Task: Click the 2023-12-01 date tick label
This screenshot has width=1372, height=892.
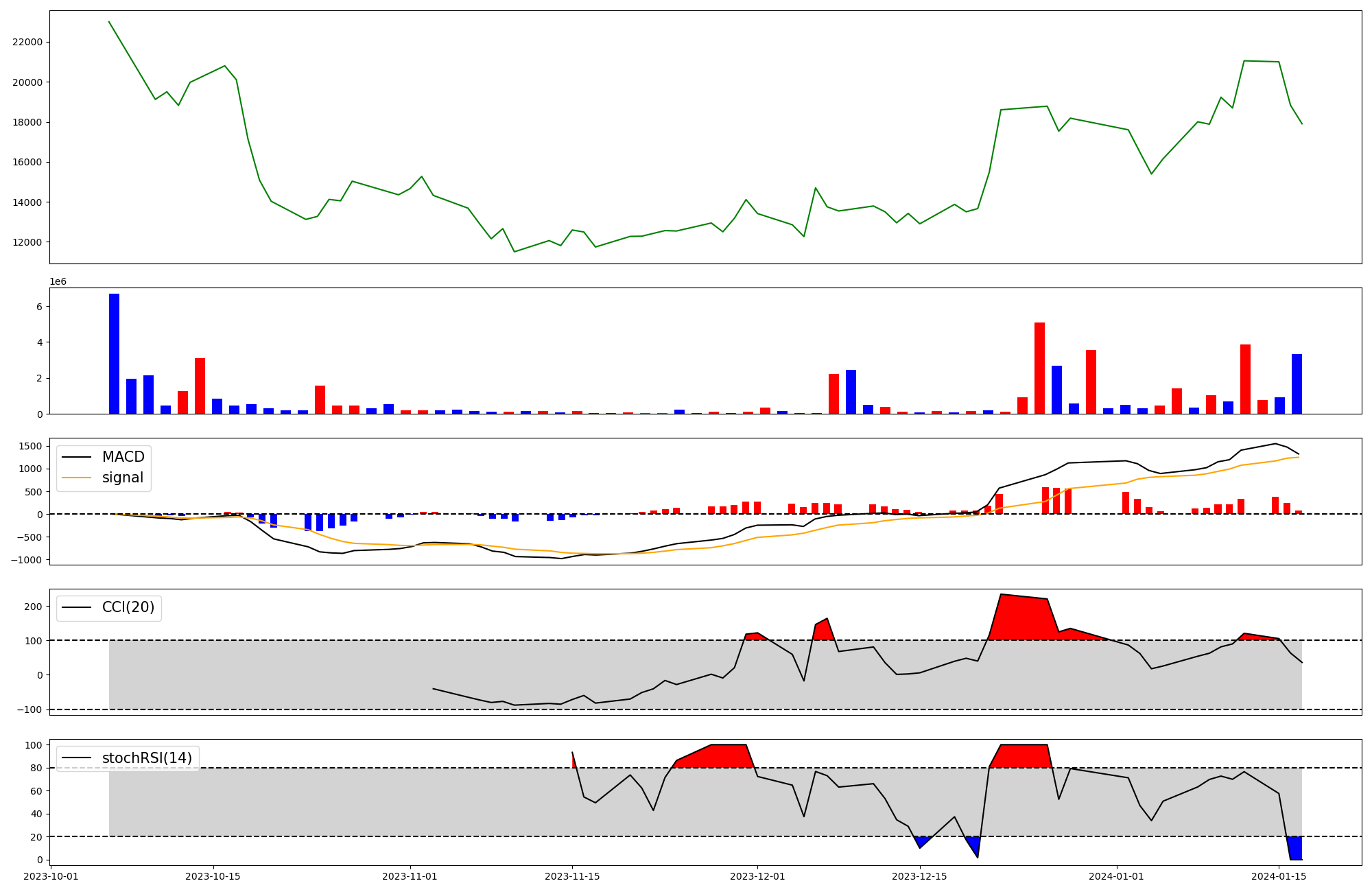Action: (757, 876)
